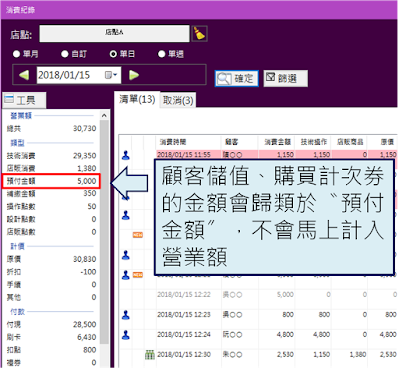Open the calendar picker in date field
The width and height of the screenshot is (399, 368).
(x=111, y=75)
